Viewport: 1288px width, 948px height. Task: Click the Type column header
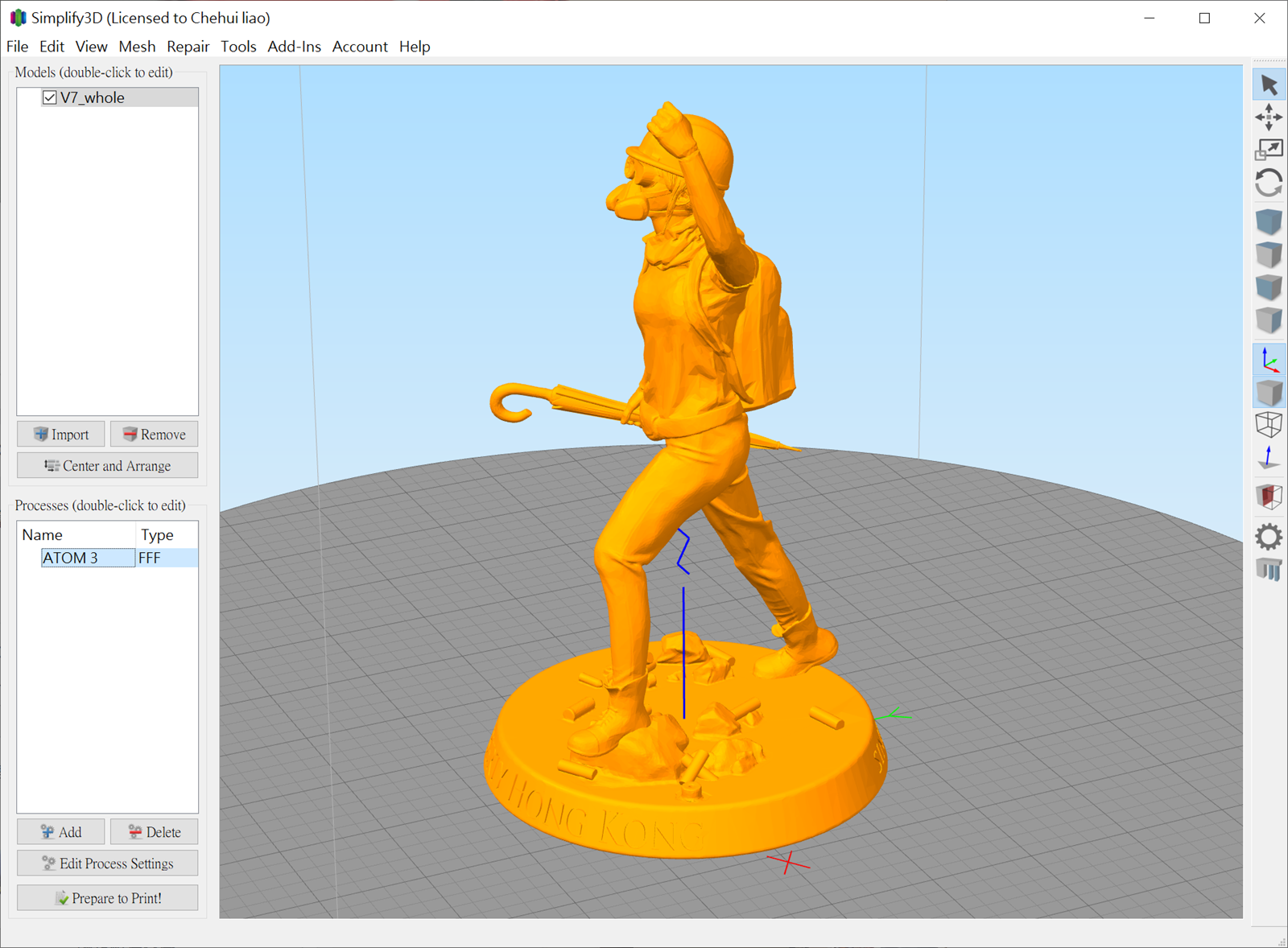click(157, 534)
